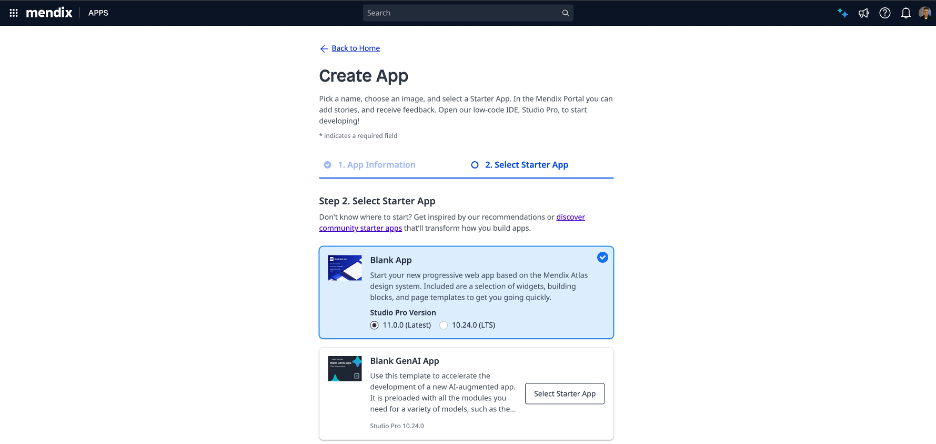
Task: Click the required field note text
Action: tap(358, 135)
